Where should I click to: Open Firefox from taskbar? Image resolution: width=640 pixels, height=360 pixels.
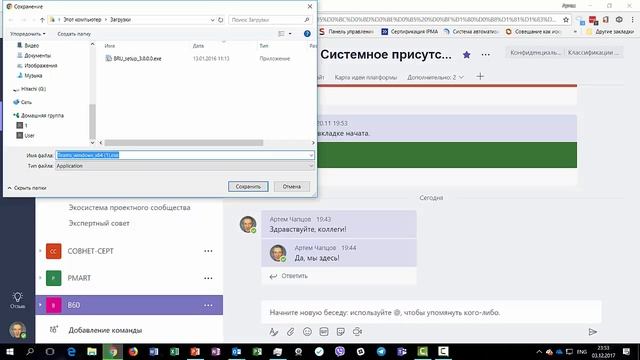pos(133,351)
